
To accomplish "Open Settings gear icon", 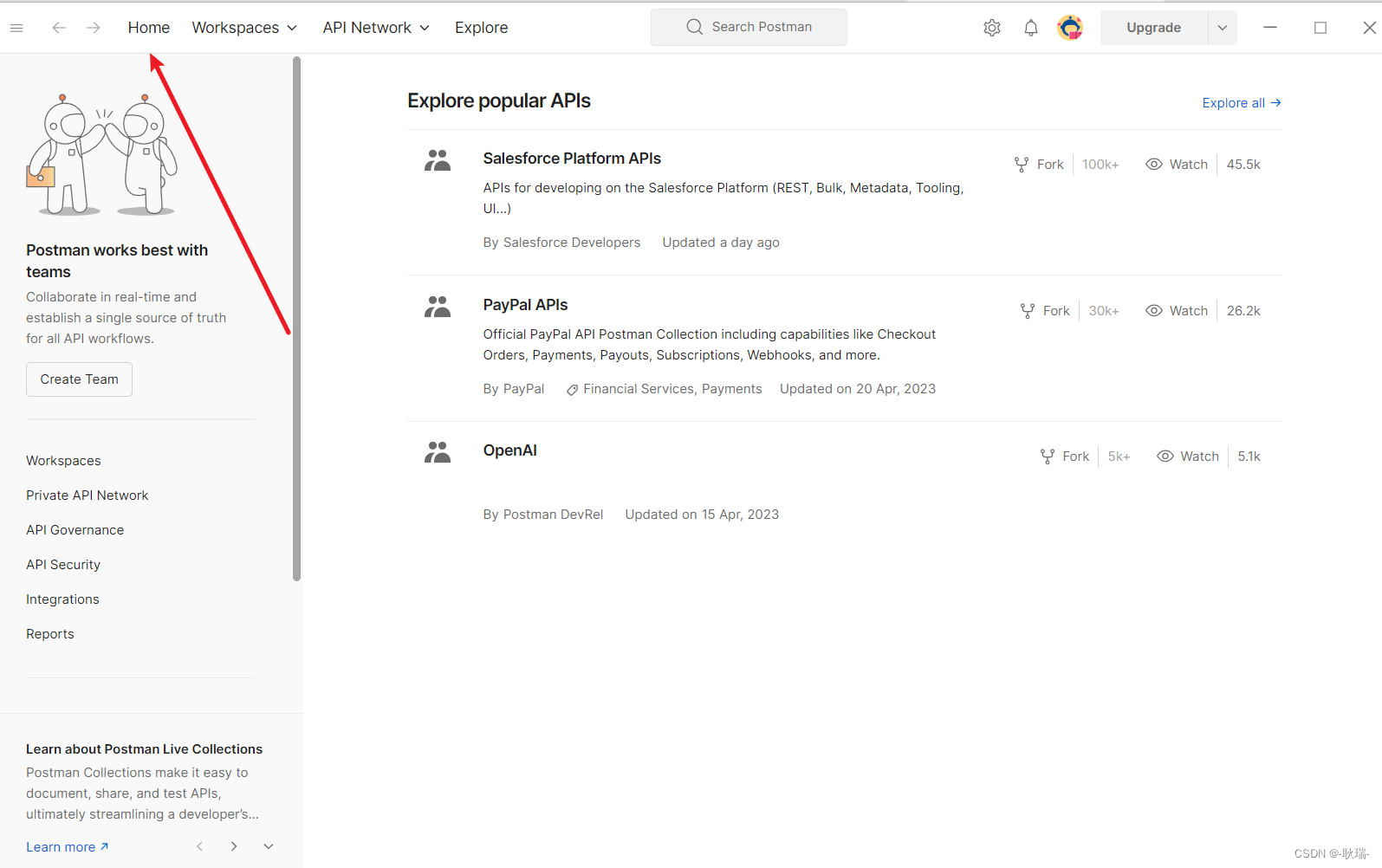I will tap(992, 28).
